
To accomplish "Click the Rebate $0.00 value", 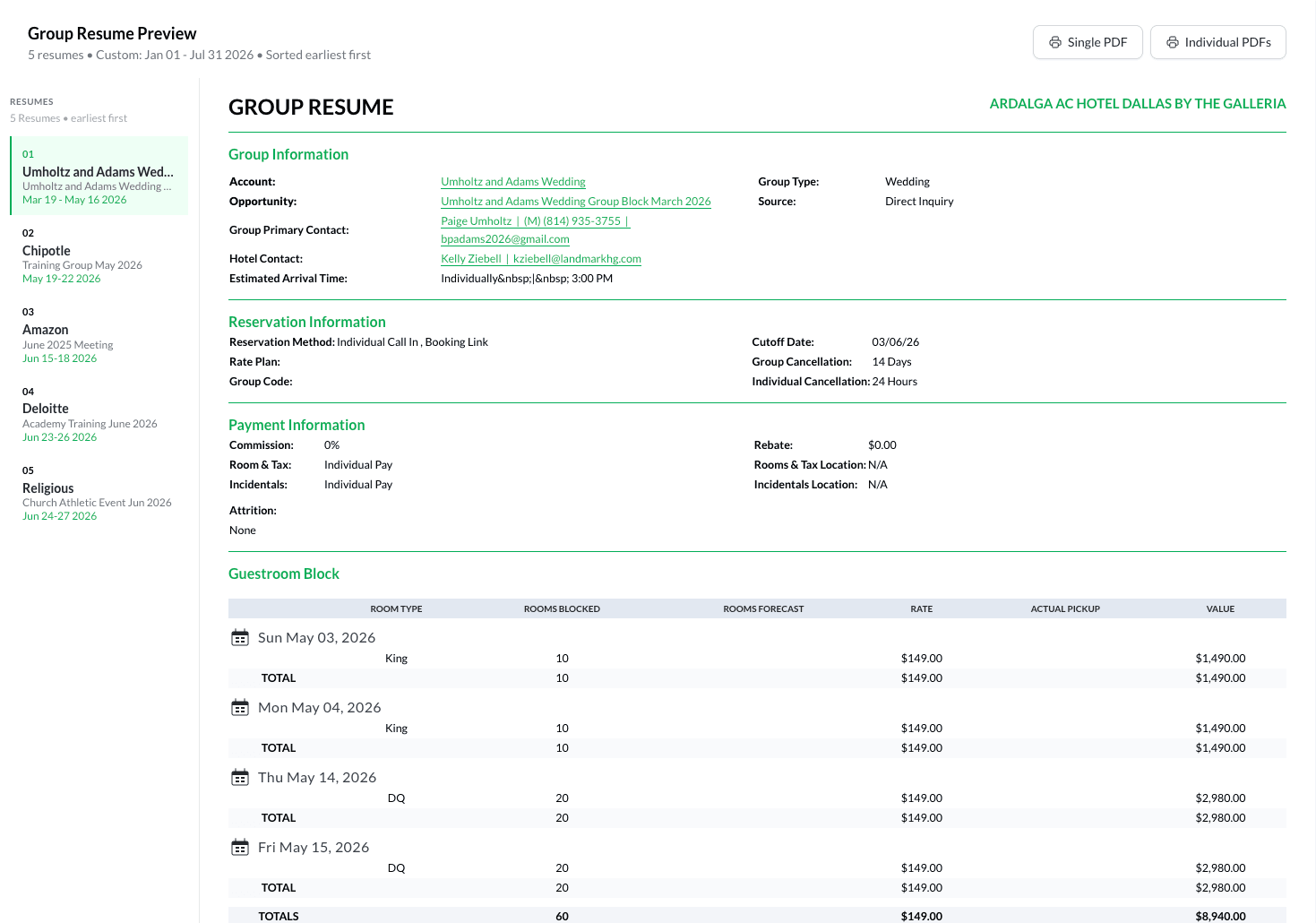I will point(882,445).
